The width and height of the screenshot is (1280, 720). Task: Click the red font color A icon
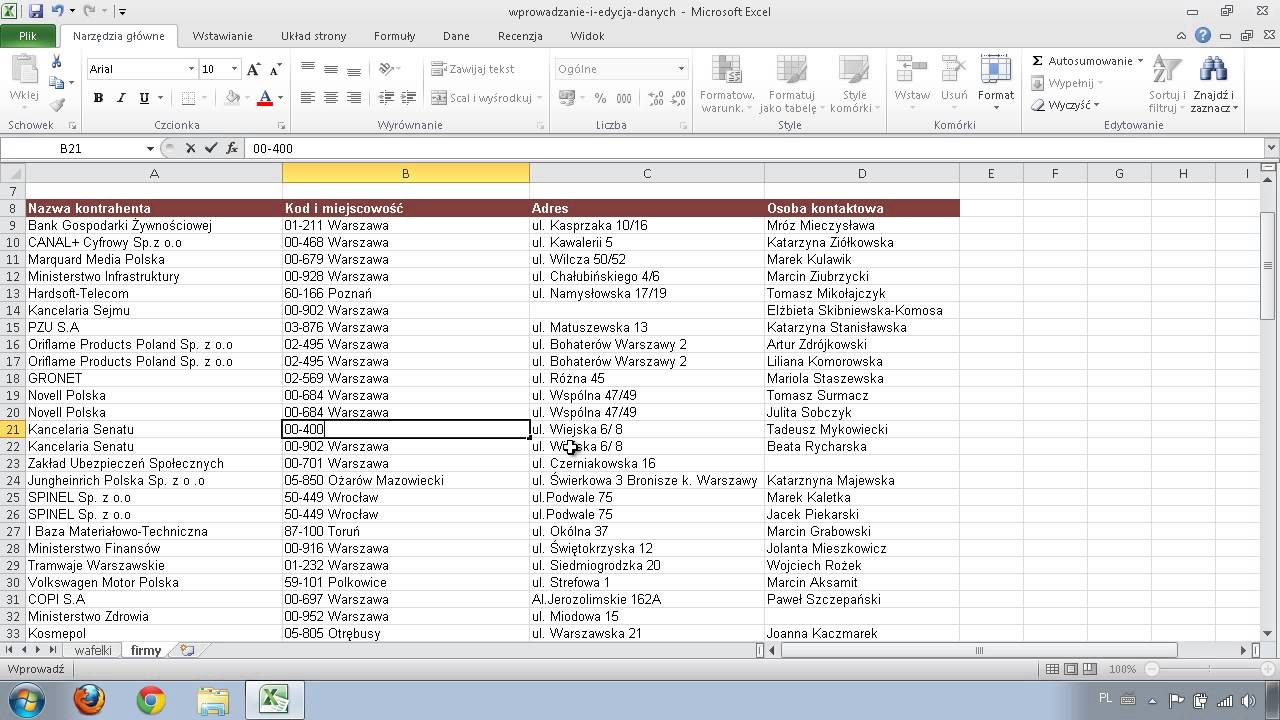click(x=265, y=98)
